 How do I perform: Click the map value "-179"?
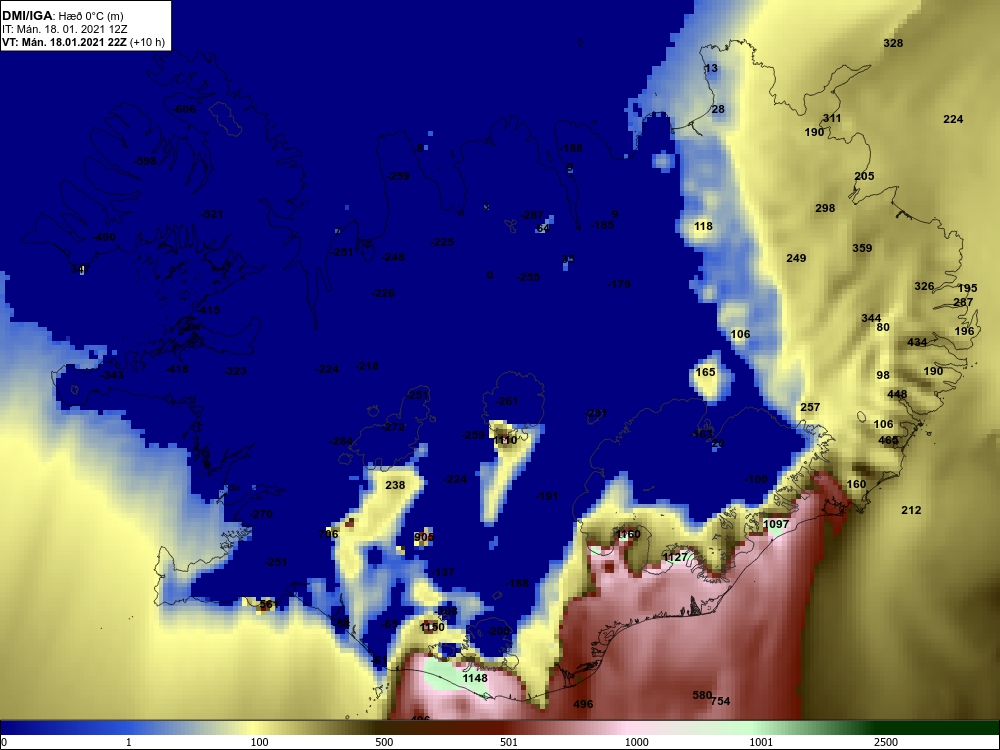619,284
